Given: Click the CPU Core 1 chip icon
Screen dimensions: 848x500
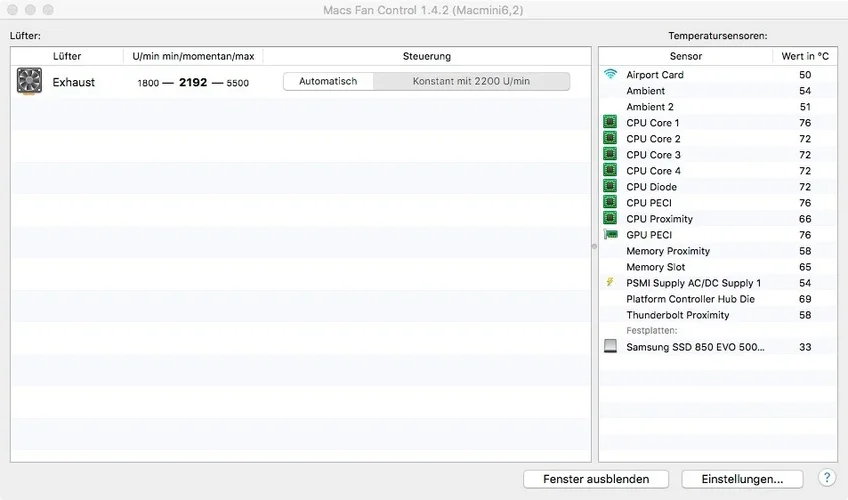Looking at the screenshot, I should pyautogui.click(x=610, y=122).
